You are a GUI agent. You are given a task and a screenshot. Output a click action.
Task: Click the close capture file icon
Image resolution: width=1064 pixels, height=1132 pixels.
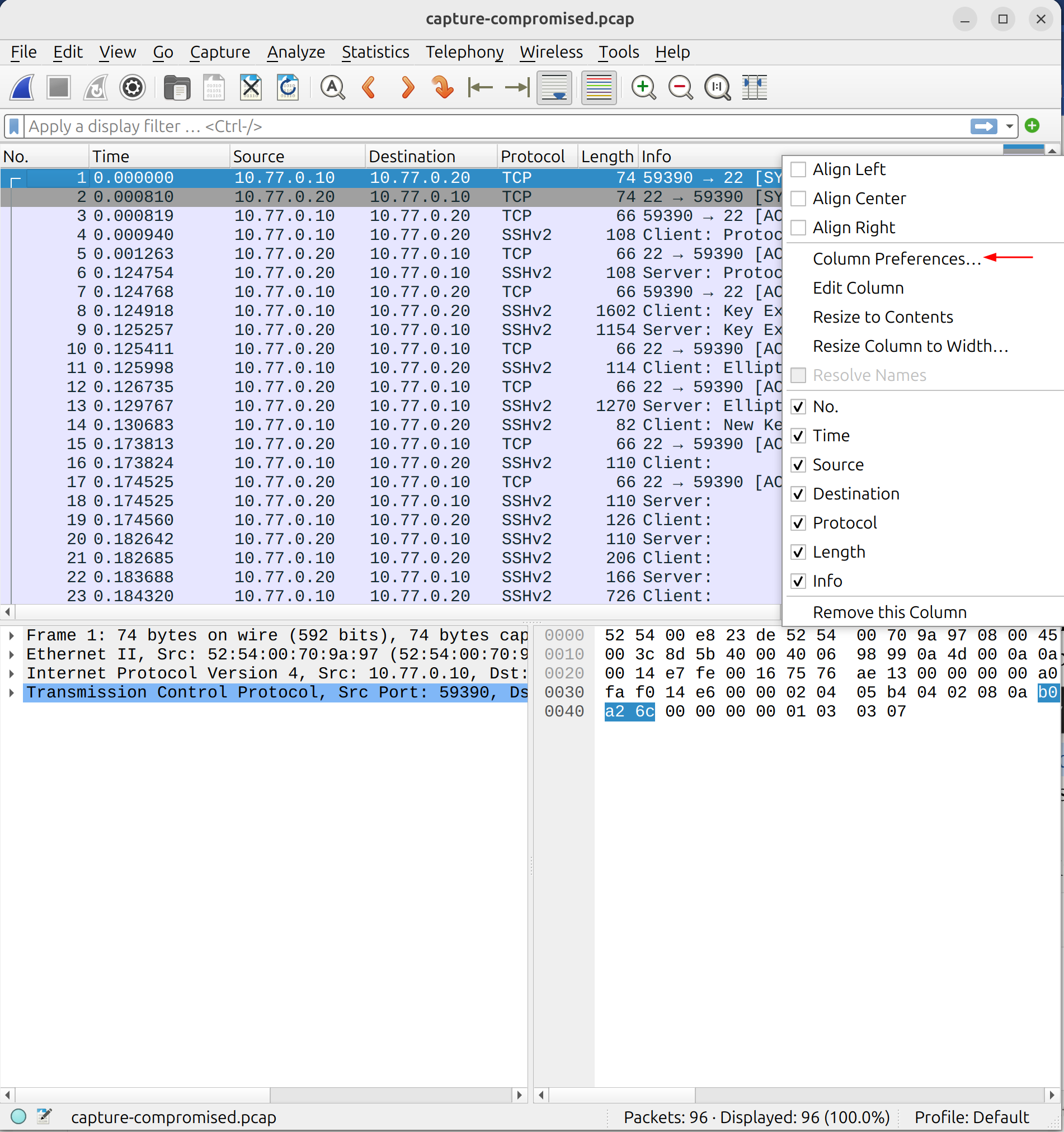click(x=251, y=88)
